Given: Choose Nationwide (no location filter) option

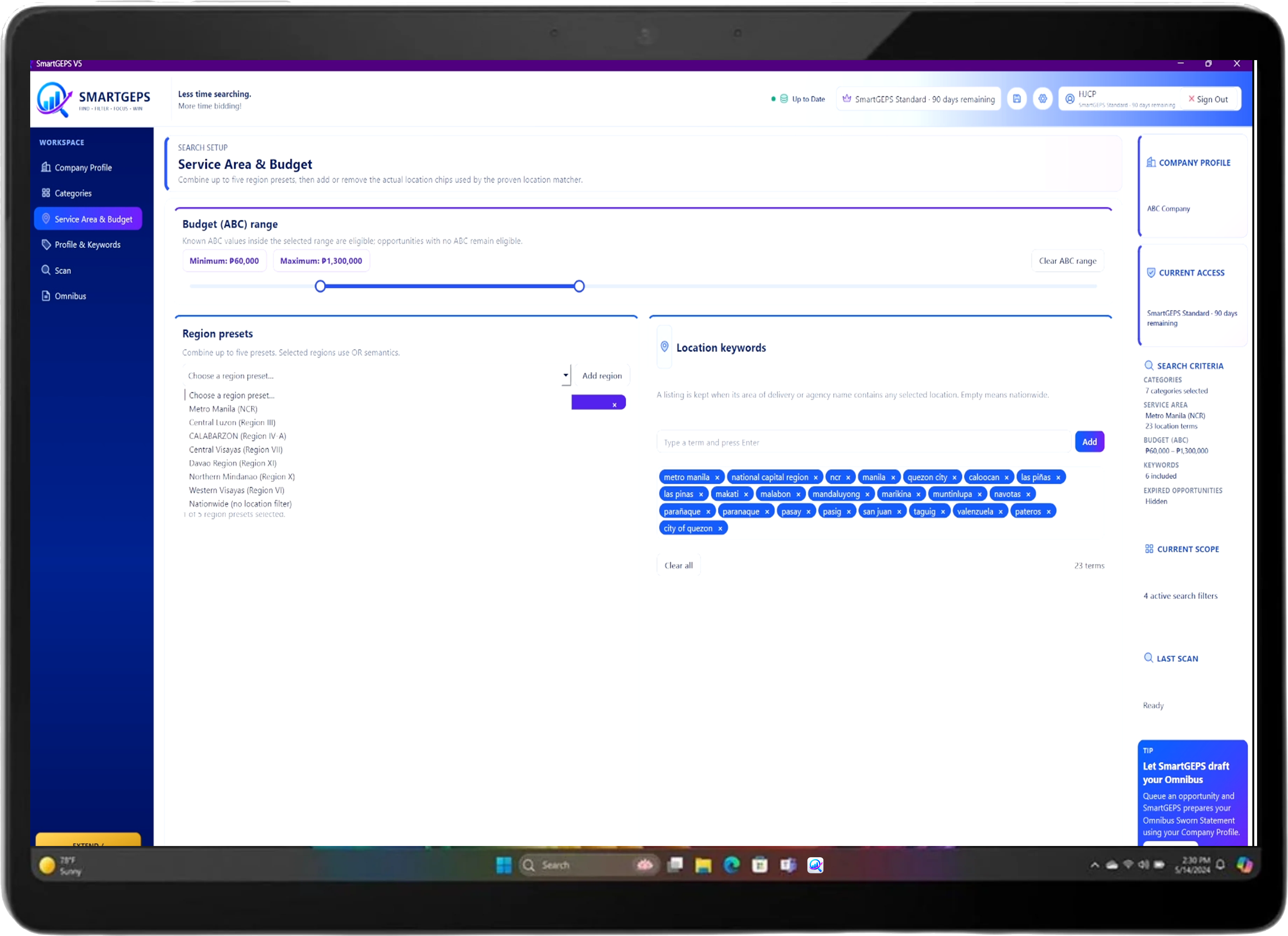Looking at the screenshot, I should [240, 504].
